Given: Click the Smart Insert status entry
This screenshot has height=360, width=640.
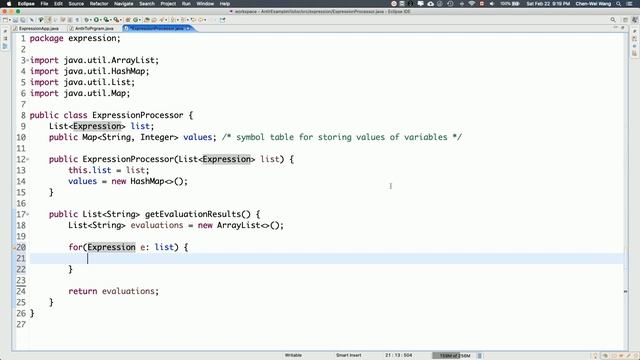Looking at the screenshot, I should (x=349, y=355).
